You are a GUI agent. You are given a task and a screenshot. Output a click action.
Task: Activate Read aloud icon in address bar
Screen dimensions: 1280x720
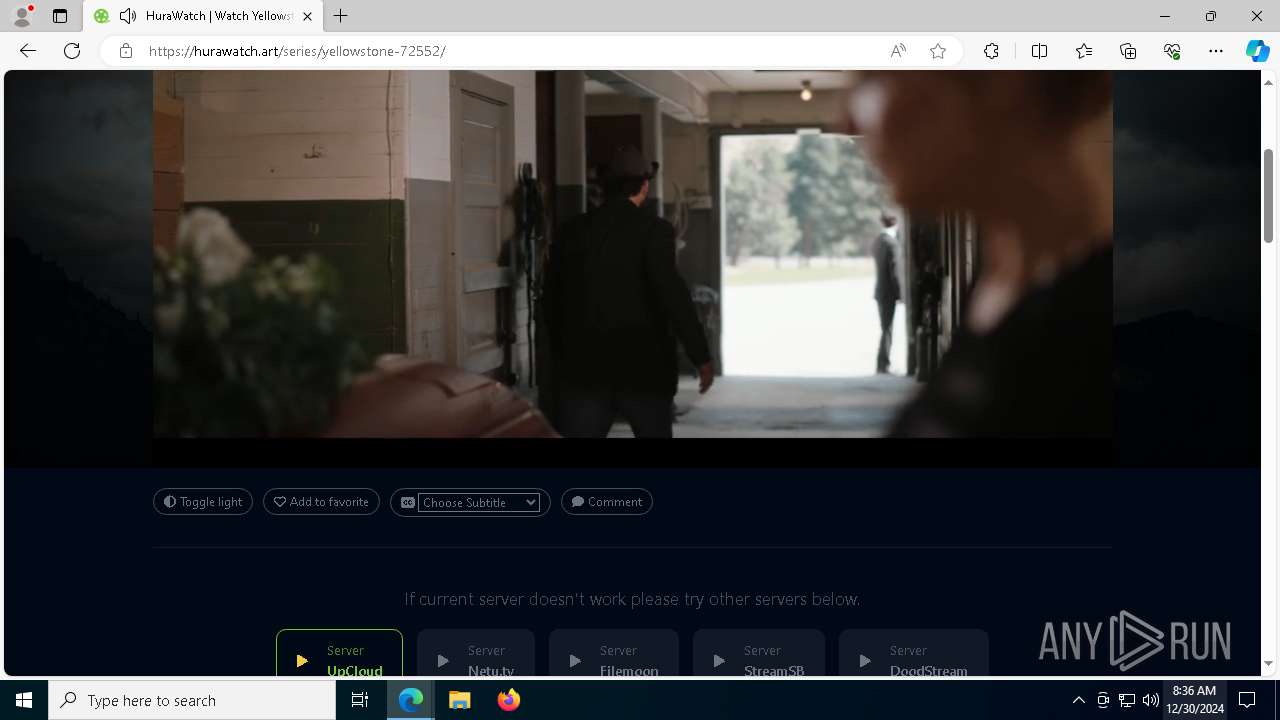[x=898, y=51]
